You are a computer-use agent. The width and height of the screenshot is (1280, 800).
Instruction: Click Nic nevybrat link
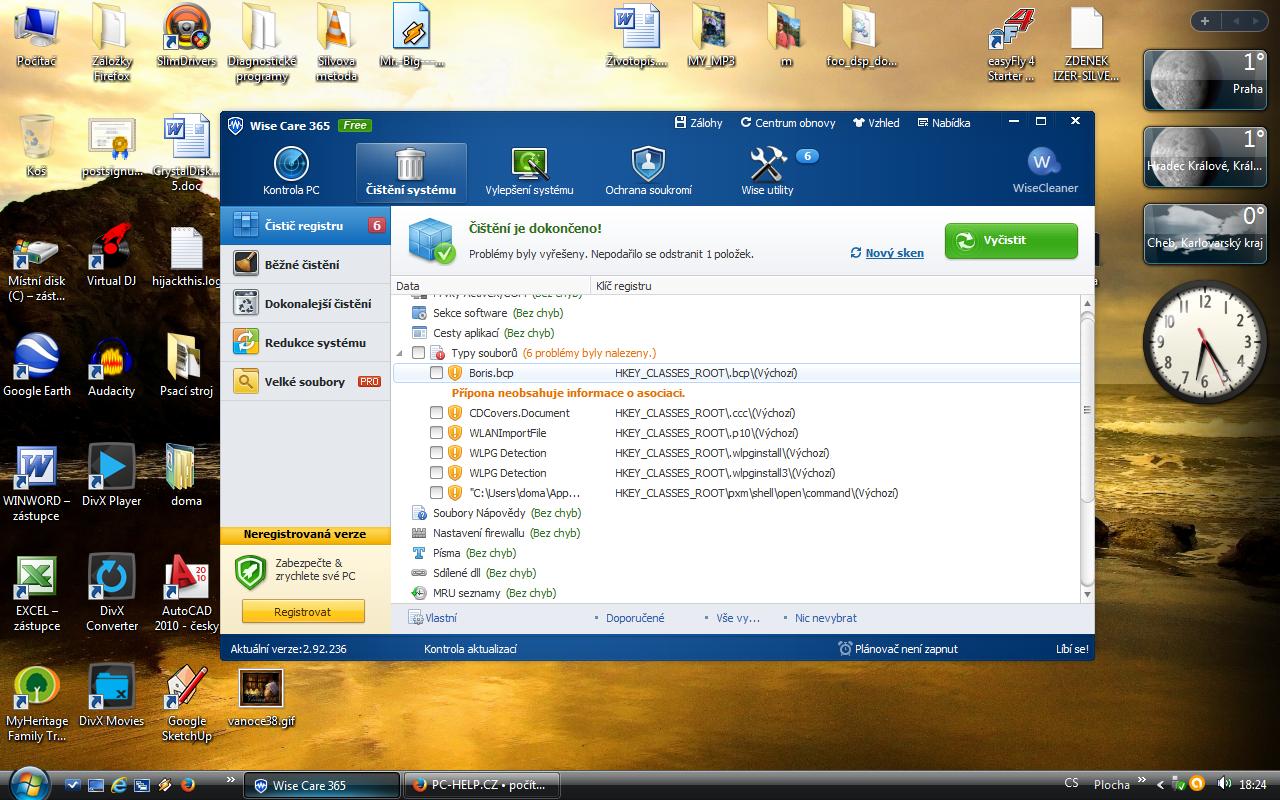pos(825,618)
